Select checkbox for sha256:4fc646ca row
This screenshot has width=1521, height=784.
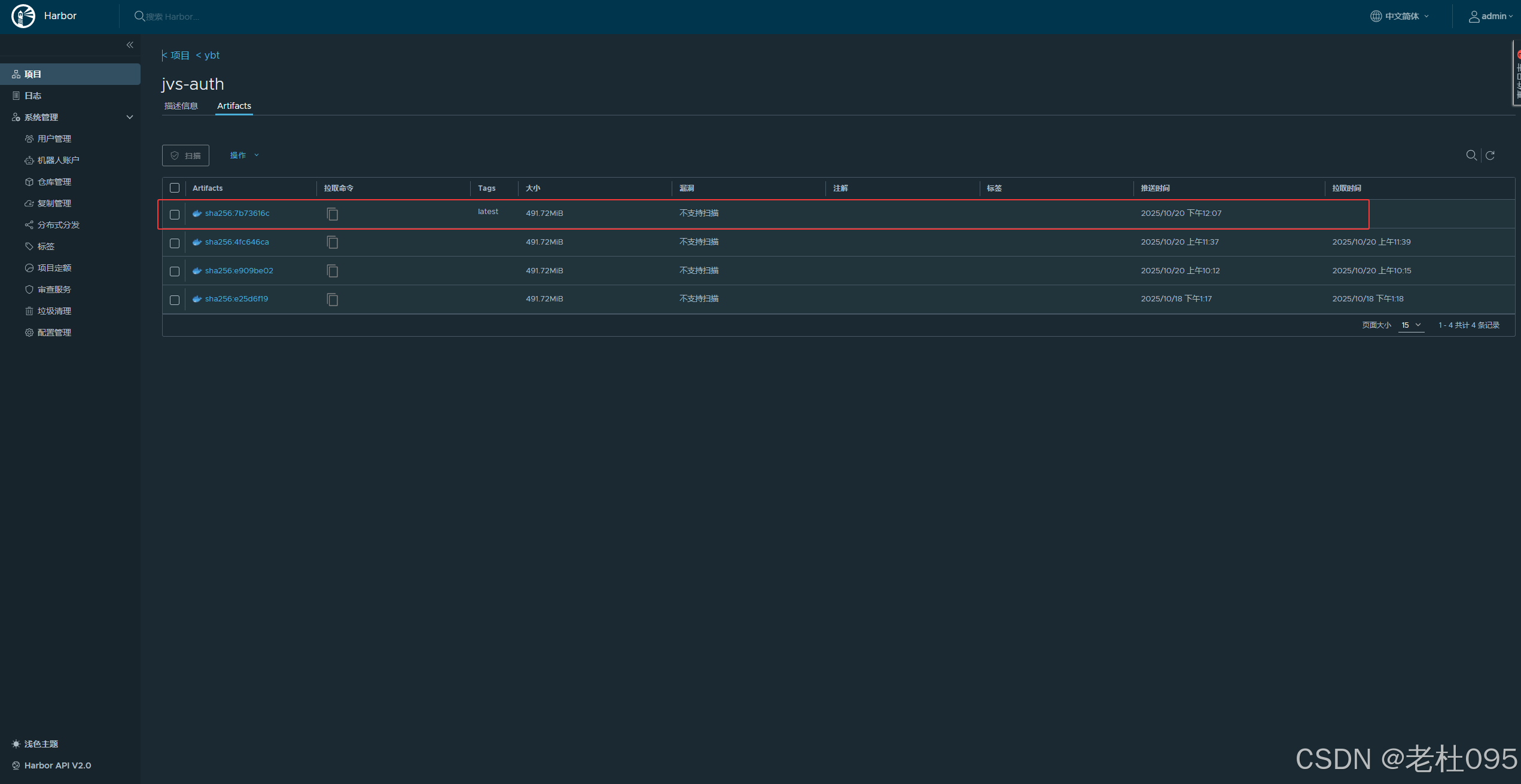click(175, 243)
